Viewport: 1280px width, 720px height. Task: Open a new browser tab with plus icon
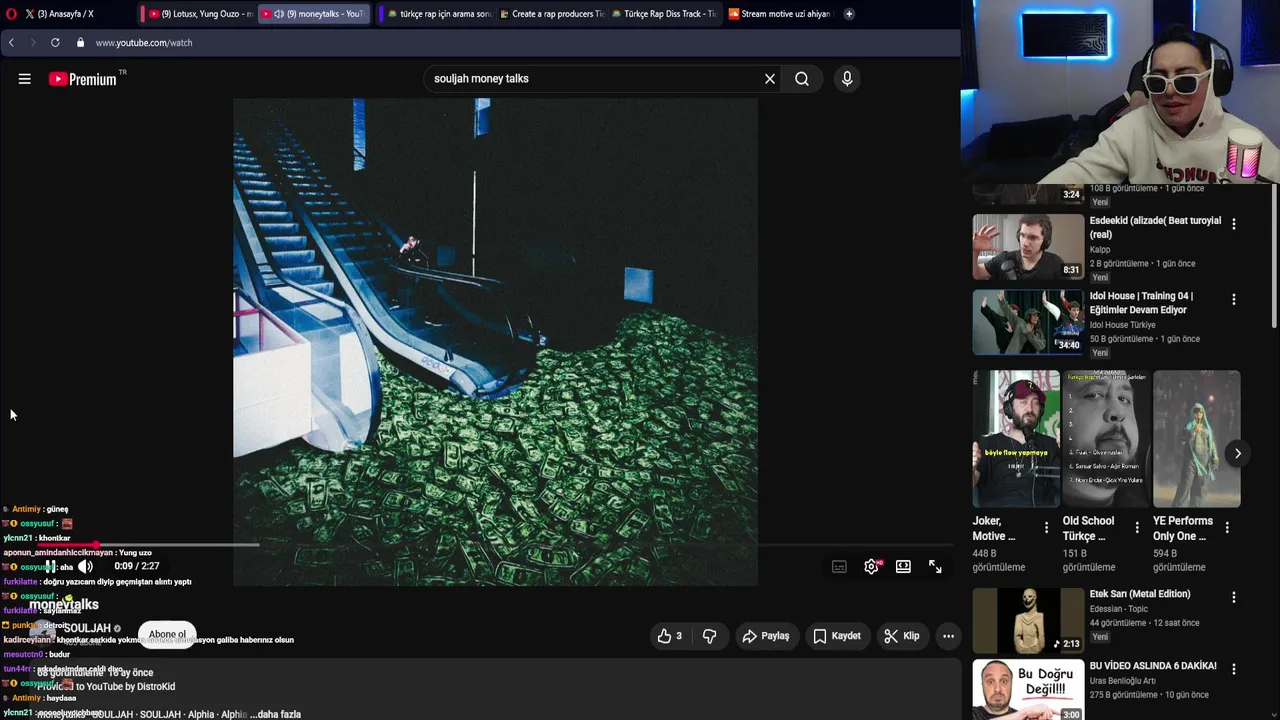tap(849, 14)
